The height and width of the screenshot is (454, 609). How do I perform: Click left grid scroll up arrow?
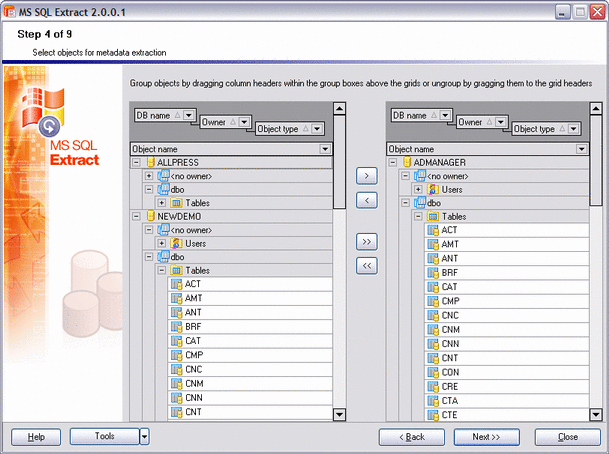coord(339,108)
